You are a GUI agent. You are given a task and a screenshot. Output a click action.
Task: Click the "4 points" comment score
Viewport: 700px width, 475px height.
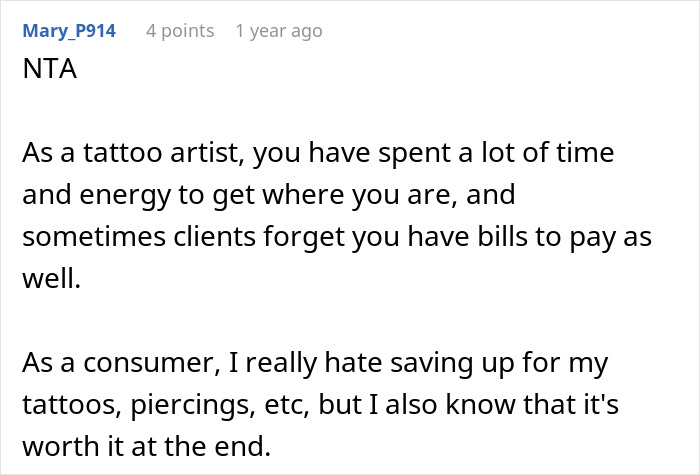coord(180,31)
